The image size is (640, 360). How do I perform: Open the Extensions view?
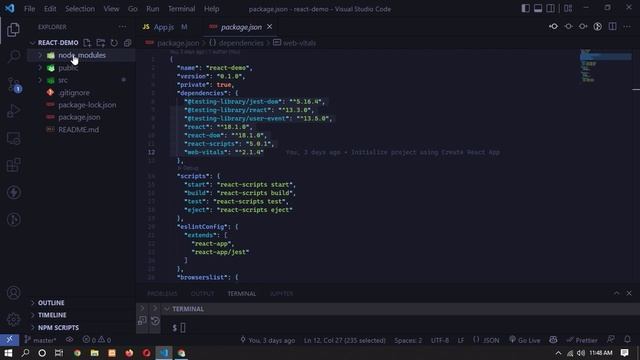pyautogui.click(x=13, y=165)
